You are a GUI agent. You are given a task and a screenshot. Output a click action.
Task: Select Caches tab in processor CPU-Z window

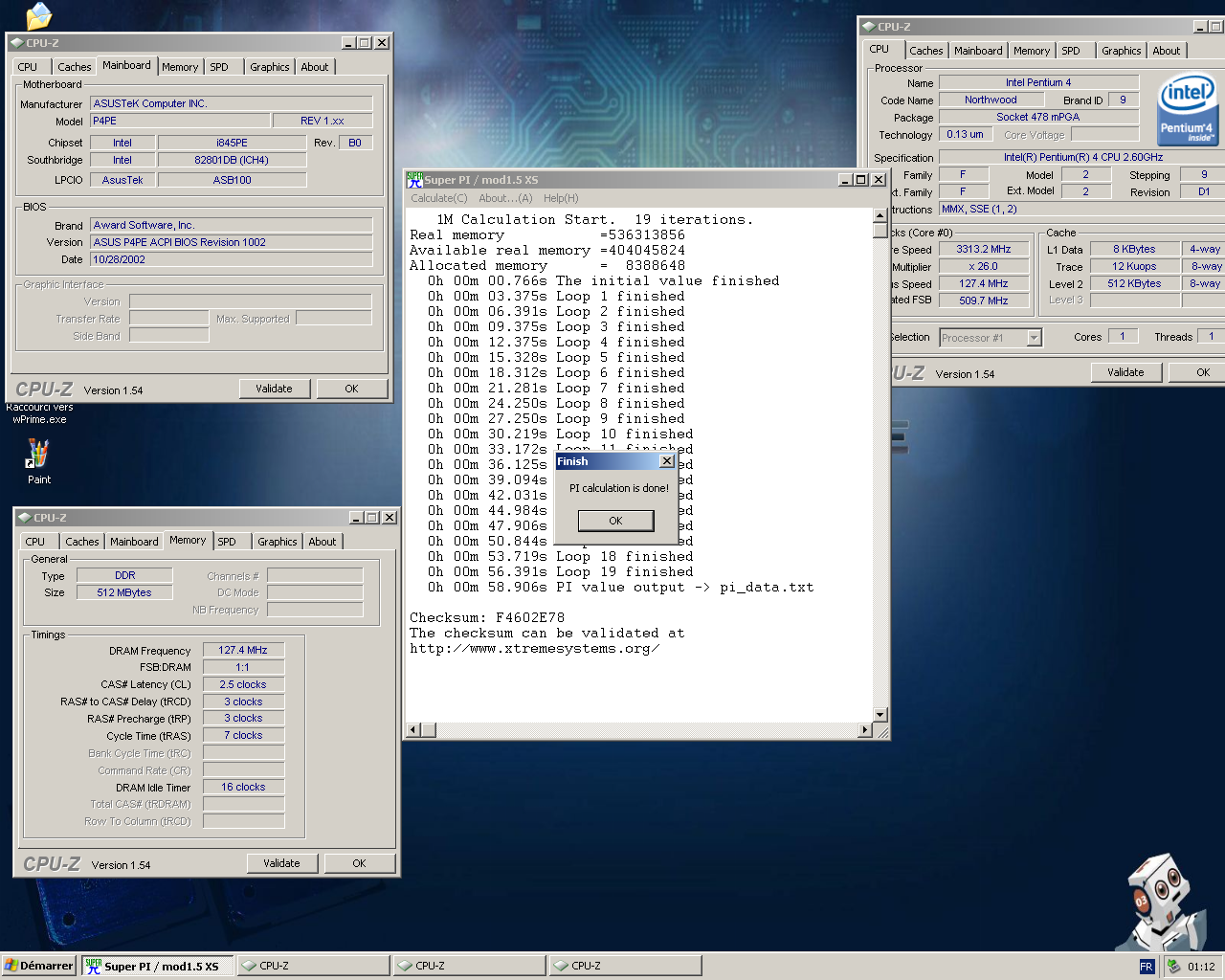925,51
